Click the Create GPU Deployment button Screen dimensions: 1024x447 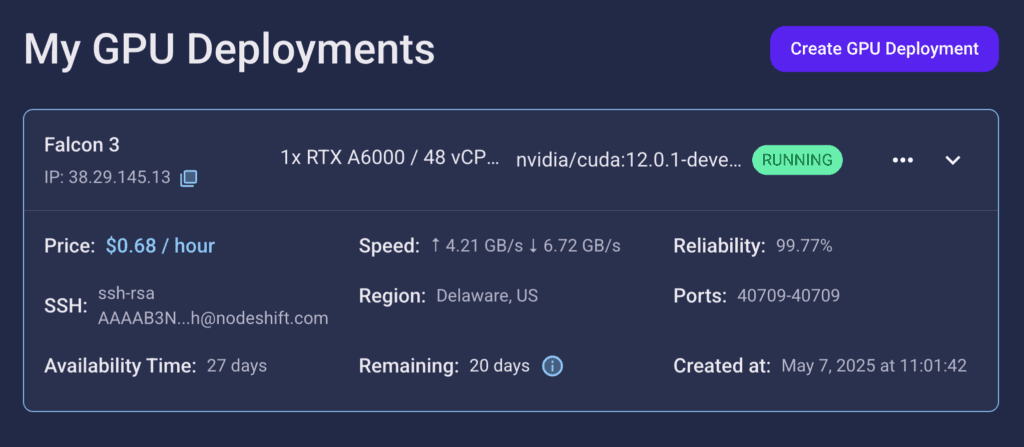pyautogui.click(x=883, y=49)
